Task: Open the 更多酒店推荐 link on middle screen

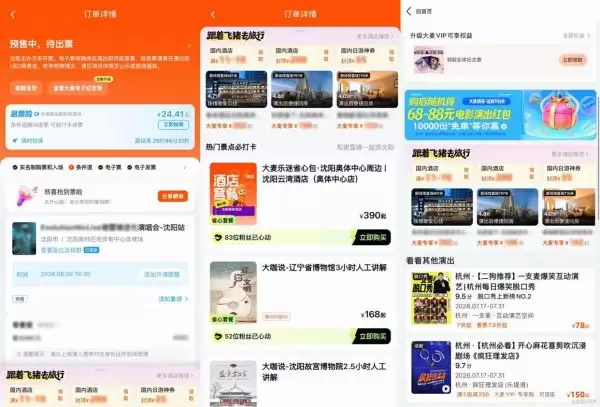Action: [375, 36]
